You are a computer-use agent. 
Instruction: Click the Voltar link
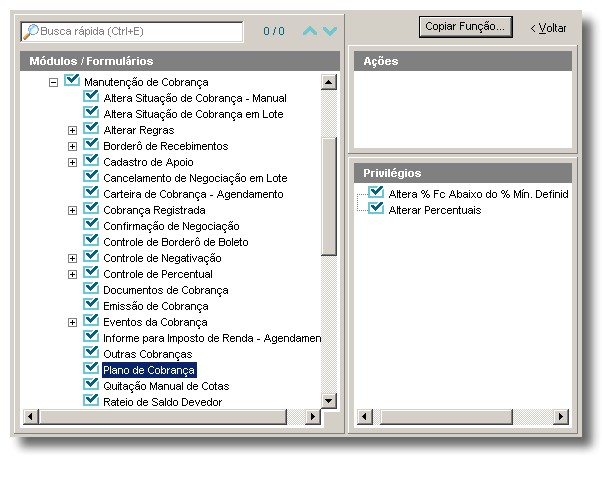[548, 28]
